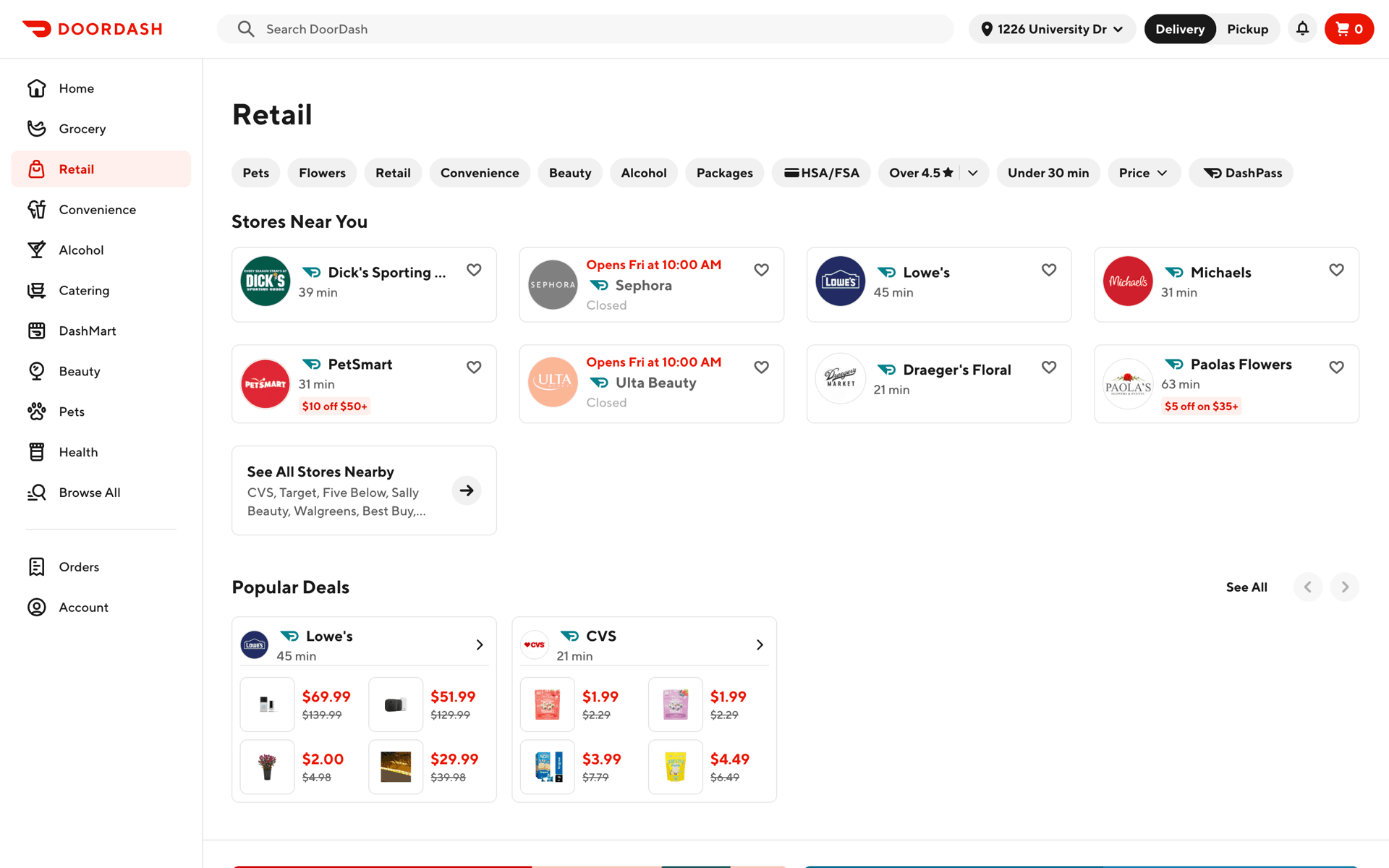
Task: Filter by DashPass stores
Action: point(1241,173)
